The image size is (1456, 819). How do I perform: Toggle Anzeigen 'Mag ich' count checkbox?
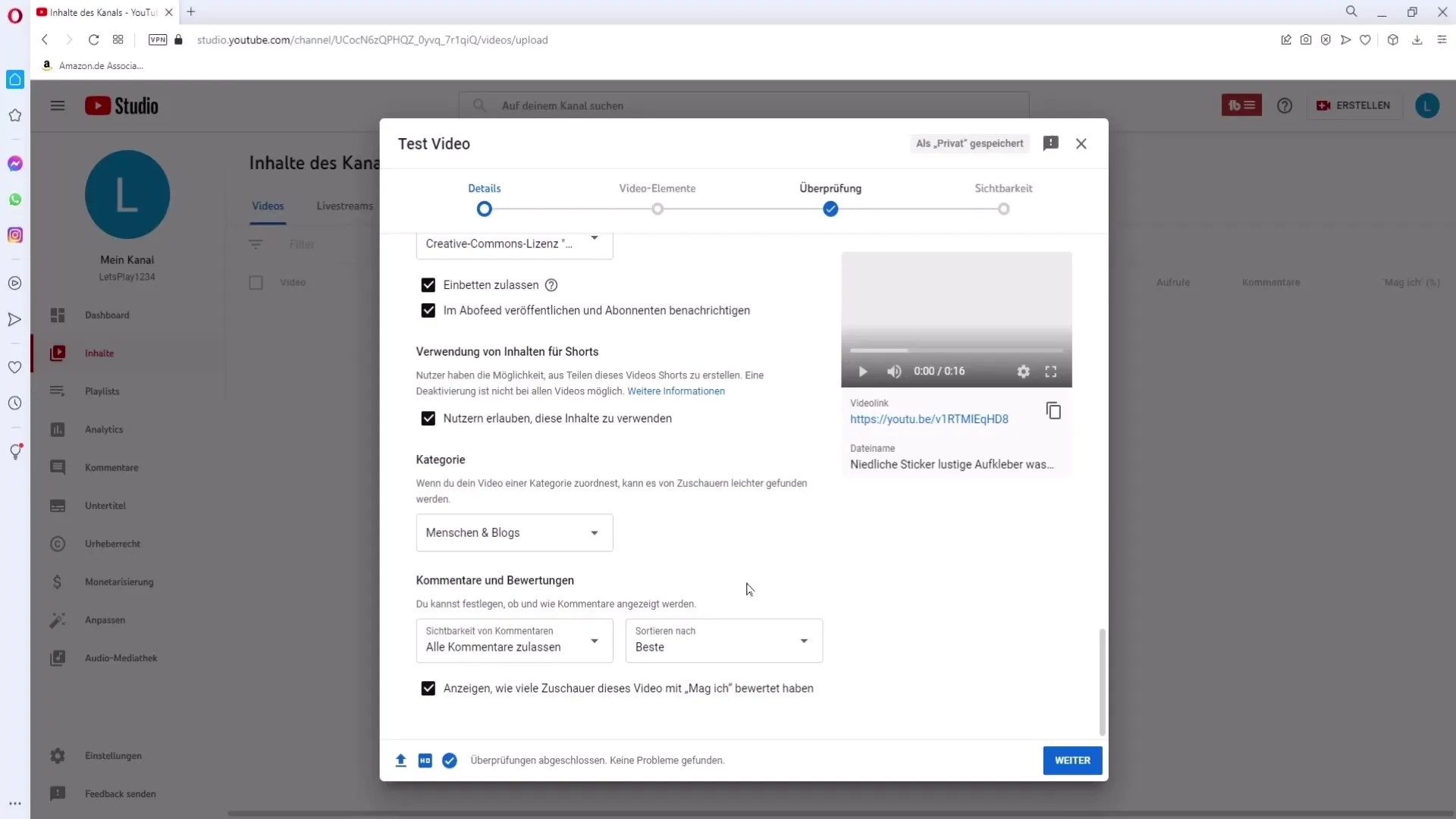(x=428, y=689)
